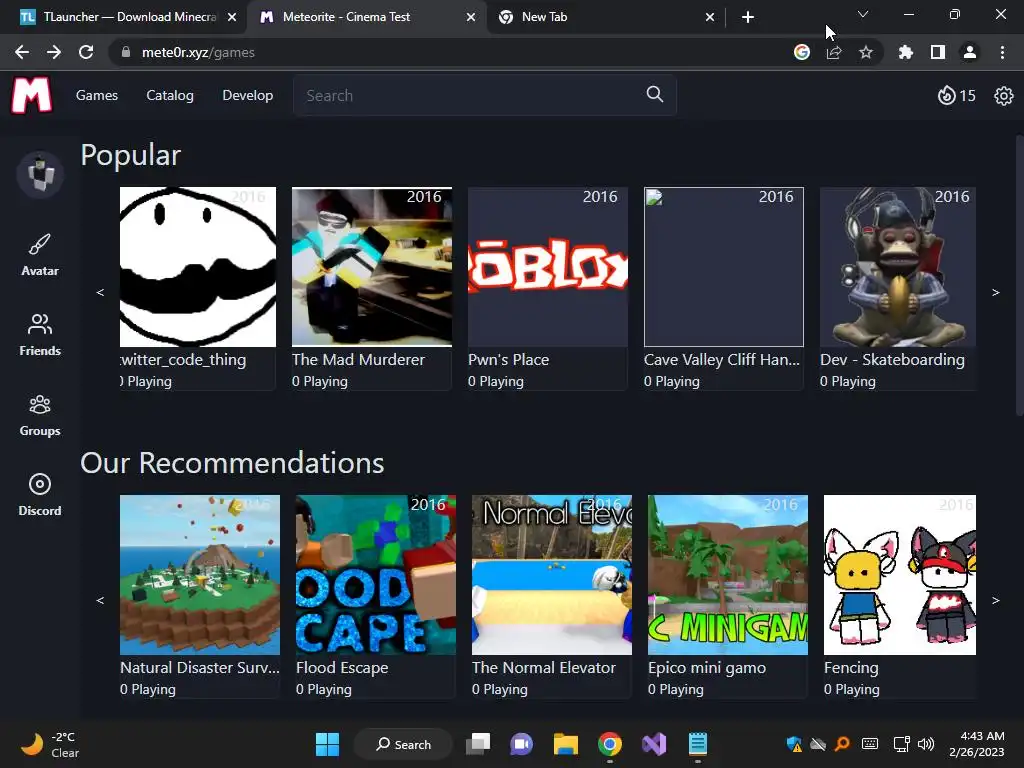
Task: Click the search magnifier icon
Action: coord(654,95)
